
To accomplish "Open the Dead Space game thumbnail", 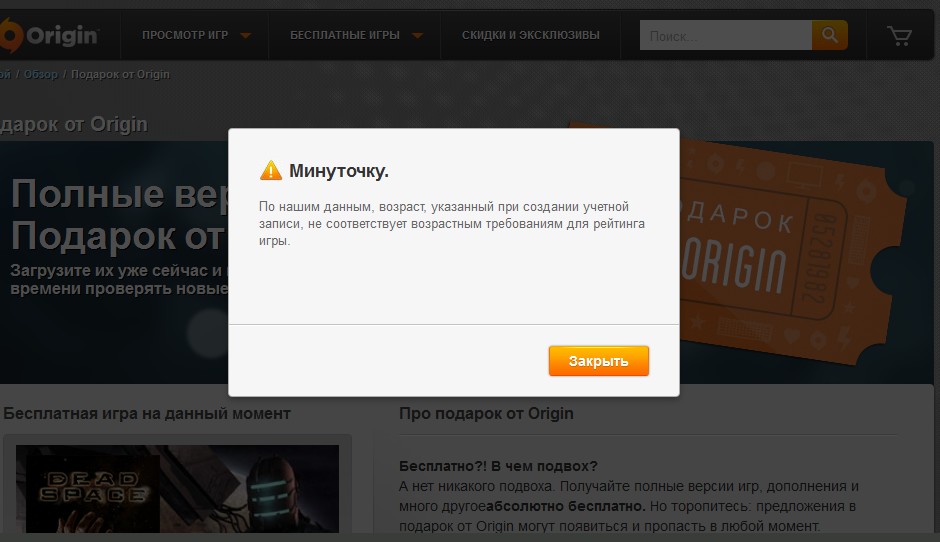I will click(x=177, y=490).
